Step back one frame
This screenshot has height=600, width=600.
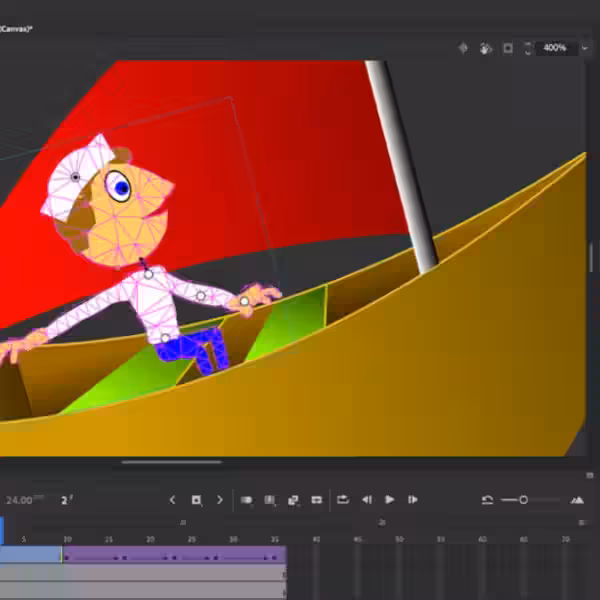coord(367,500)
